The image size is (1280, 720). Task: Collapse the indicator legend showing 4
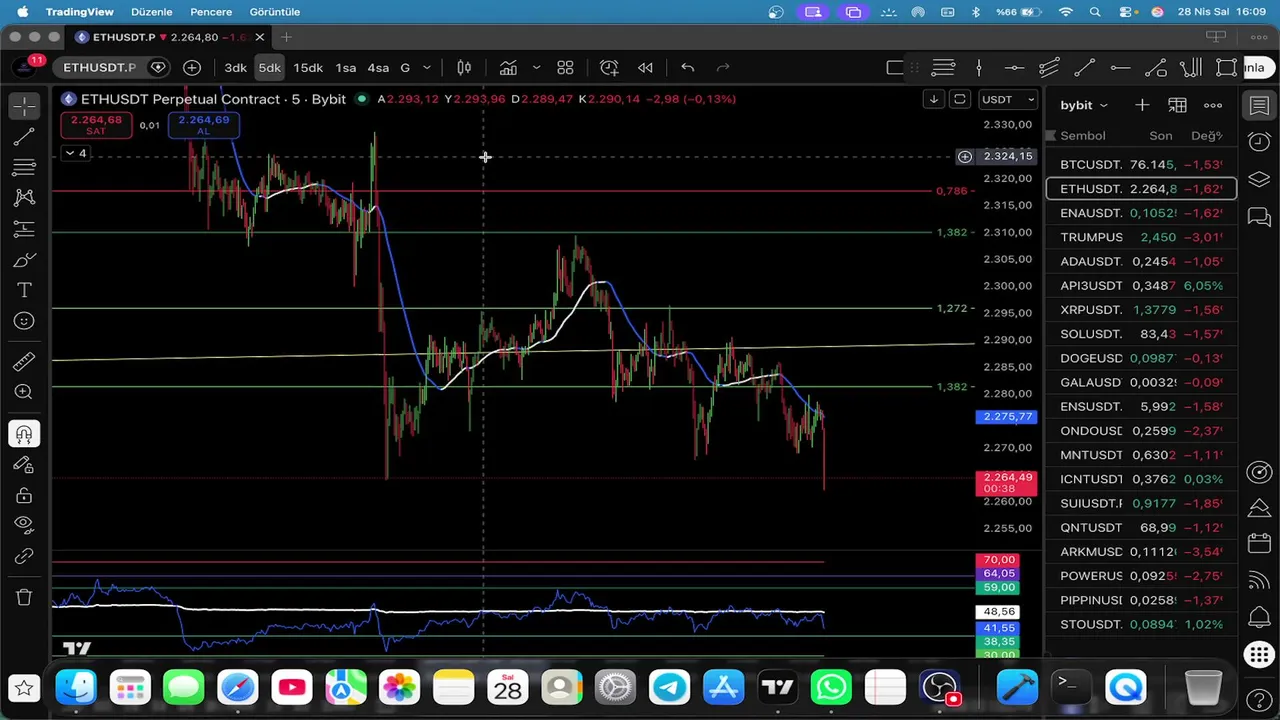[x=75, y=153]
